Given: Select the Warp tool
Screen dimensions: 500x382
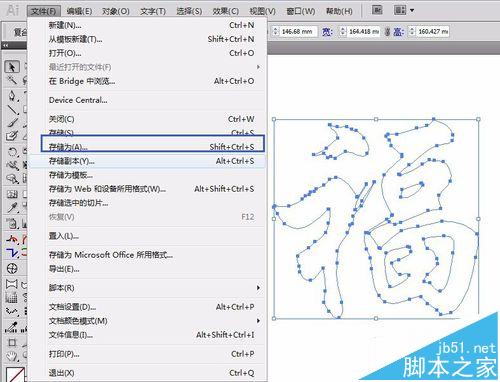Looking at the screenshot, I should pyautogui.click(x=12, y=165).
